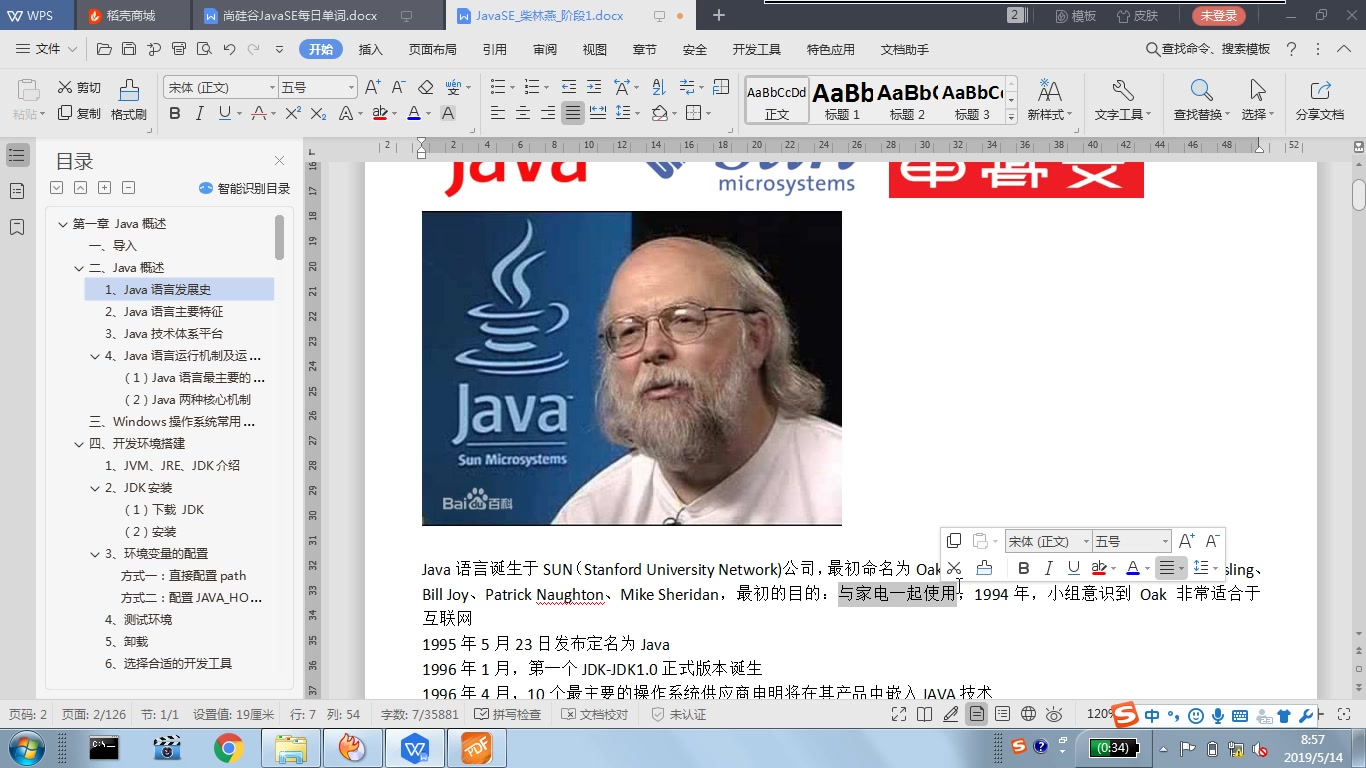Click the Open folder icon in quick access toolbar
This screenshot has width=1366, height=768.
104,49
